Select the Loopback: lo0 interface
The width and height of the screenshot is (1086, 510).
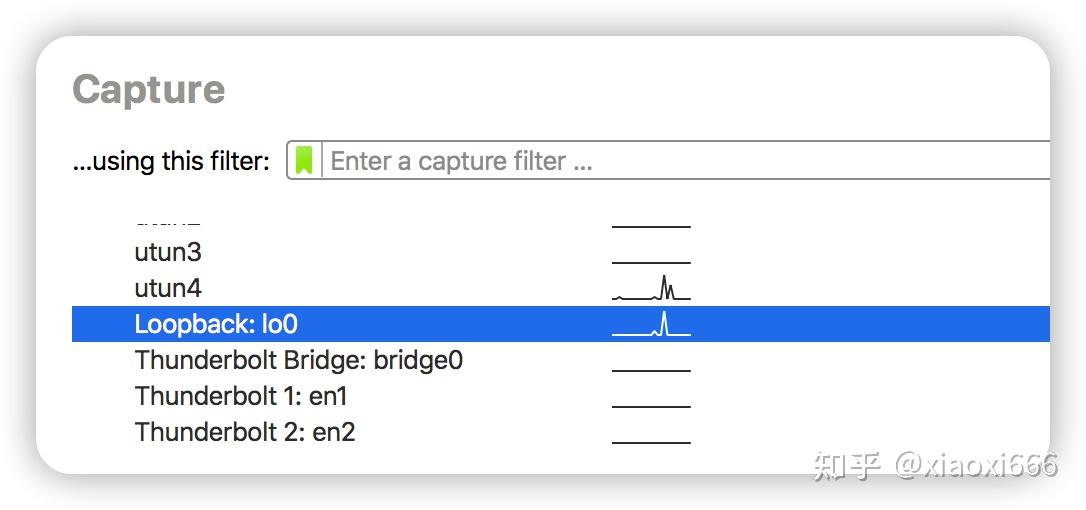(216, 324)
